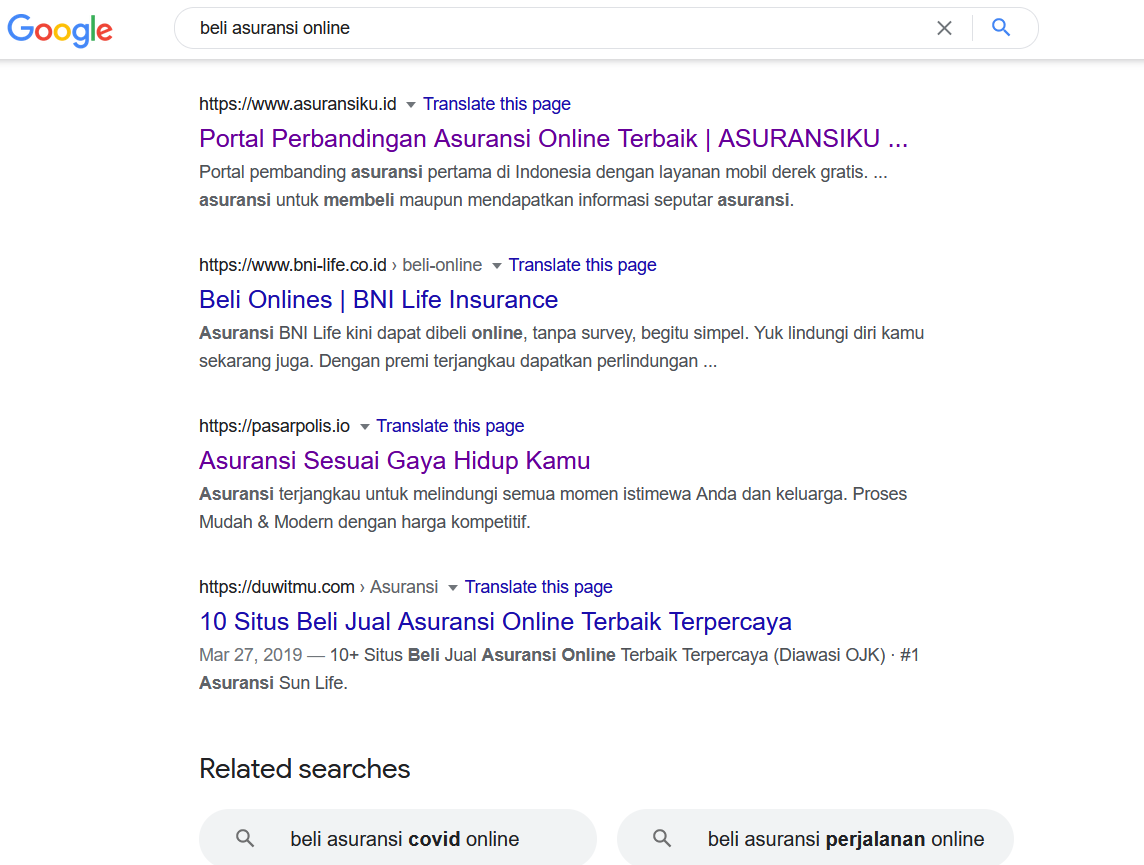Select related search beli asuransi covid online

(x=398, y=838)
